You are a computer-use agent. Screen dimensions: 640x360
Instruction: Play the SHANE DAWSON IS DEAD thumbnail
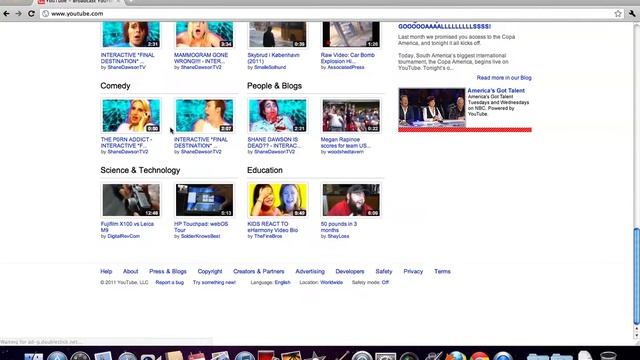[x=278, y=116]
